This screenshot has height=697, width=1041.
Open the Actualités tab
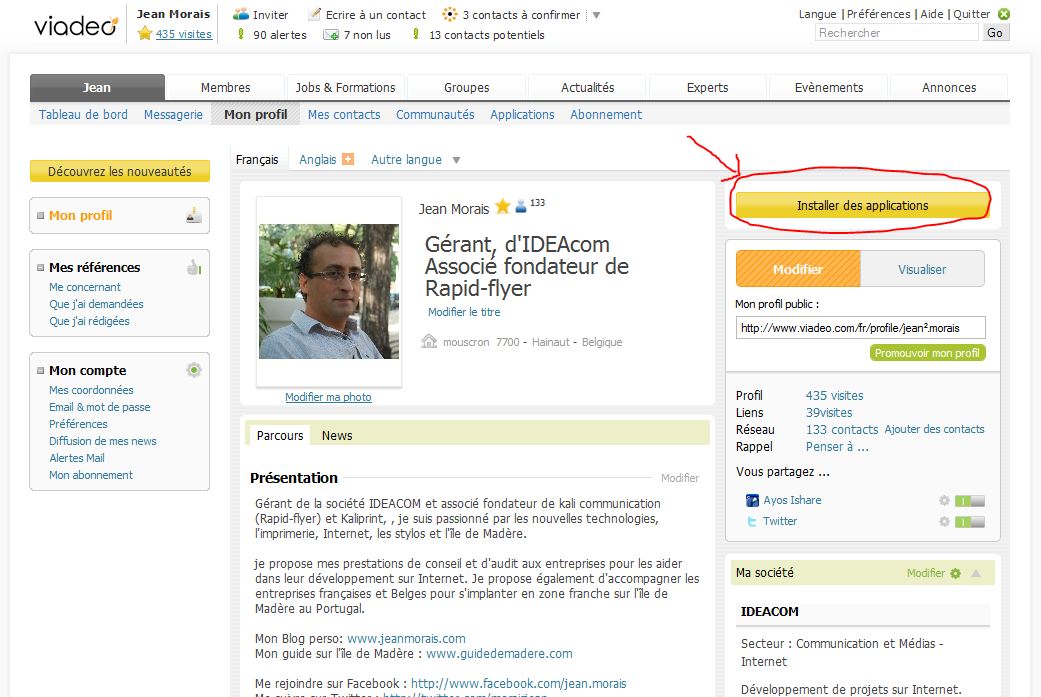(588, 87)
